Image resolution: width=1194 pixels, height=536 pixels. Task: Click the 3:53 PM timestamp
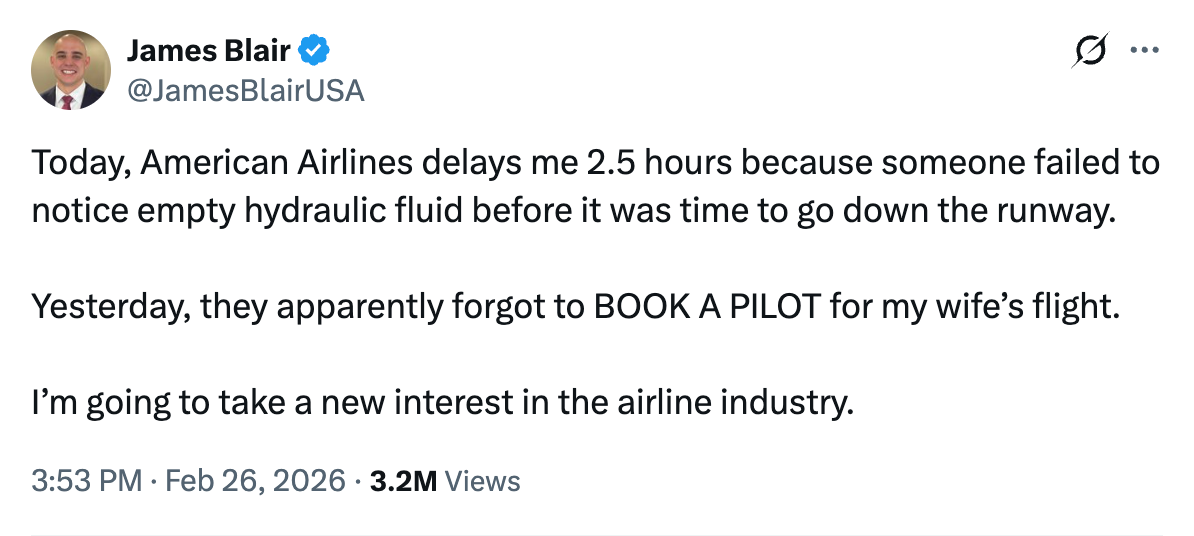click(x=87, y=481)
